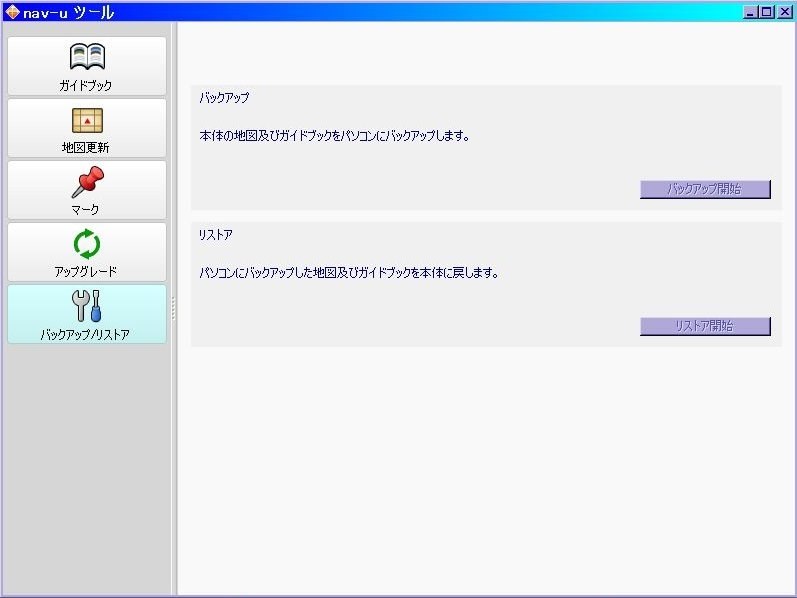Open the ガイドブック (Guidebook) section
Viewport: 797px width, 598px height.
[x=87, y=66]
